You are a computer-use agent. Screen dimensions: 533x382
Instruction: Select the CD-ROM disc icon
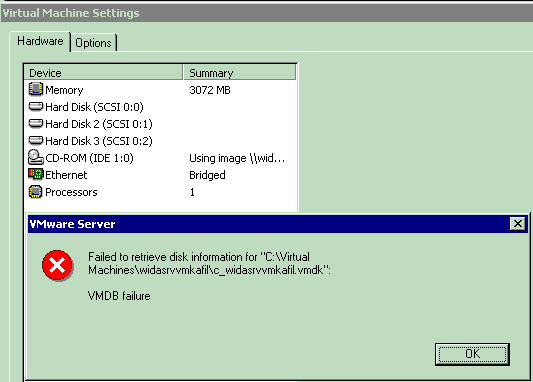point(35,157)
